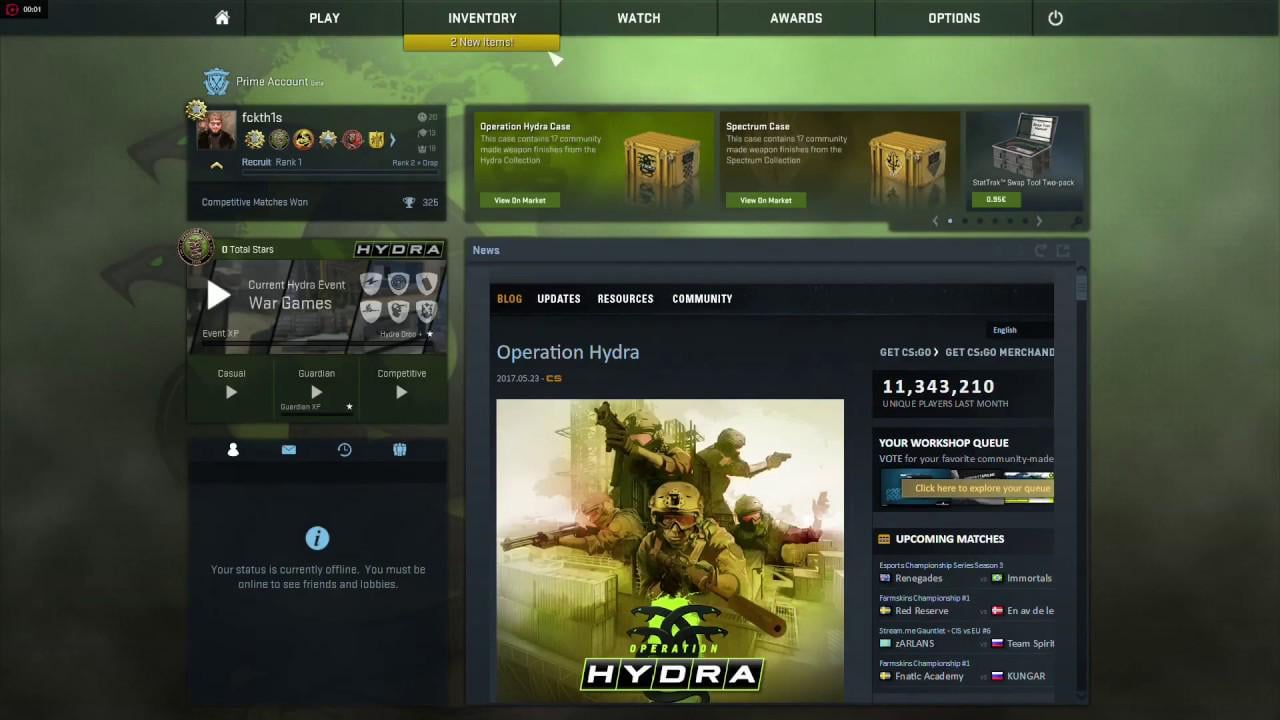Select the orange snake coin medal
1280x720 pixels.
pyautogui.click(x=303, y=139)
